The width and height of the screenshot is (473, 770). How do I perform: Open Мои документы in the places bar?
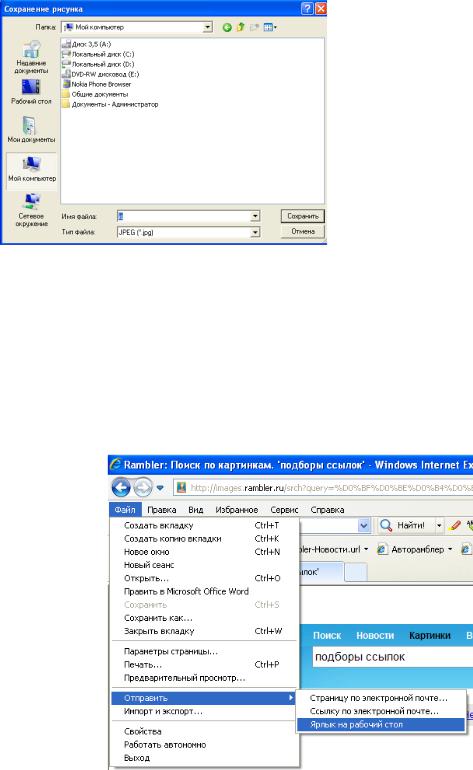(31, 129)
